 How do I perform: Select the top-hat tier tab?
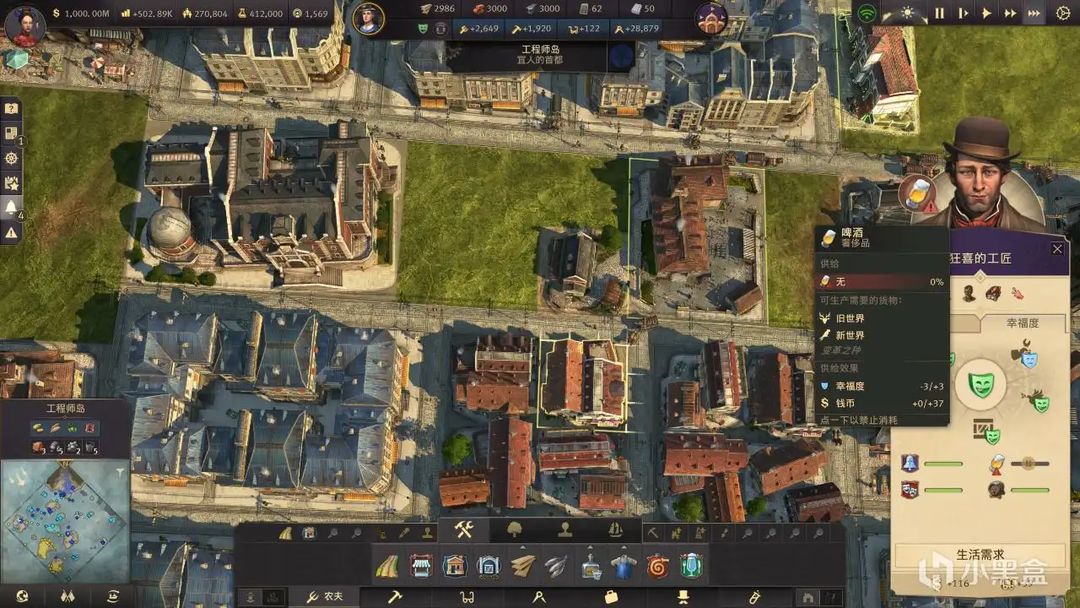[683, 597]
